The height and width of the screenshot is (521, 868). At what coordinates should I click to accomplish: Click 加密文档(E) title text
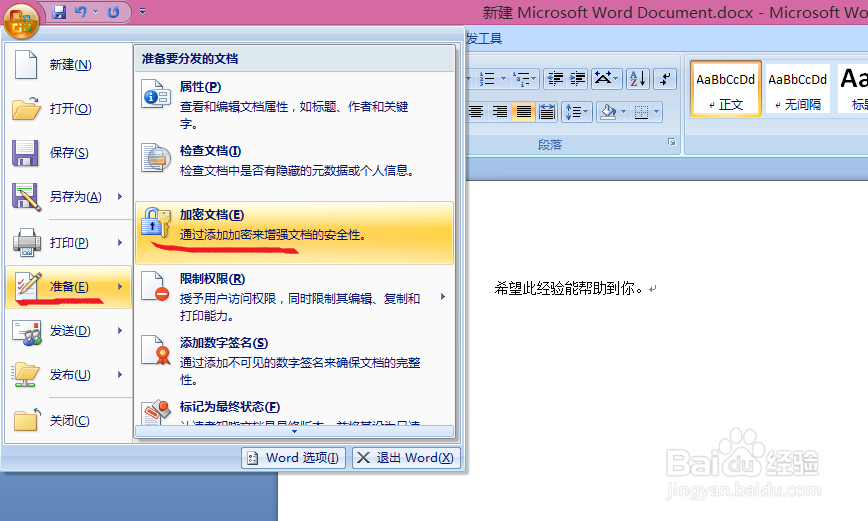point(211,215)
